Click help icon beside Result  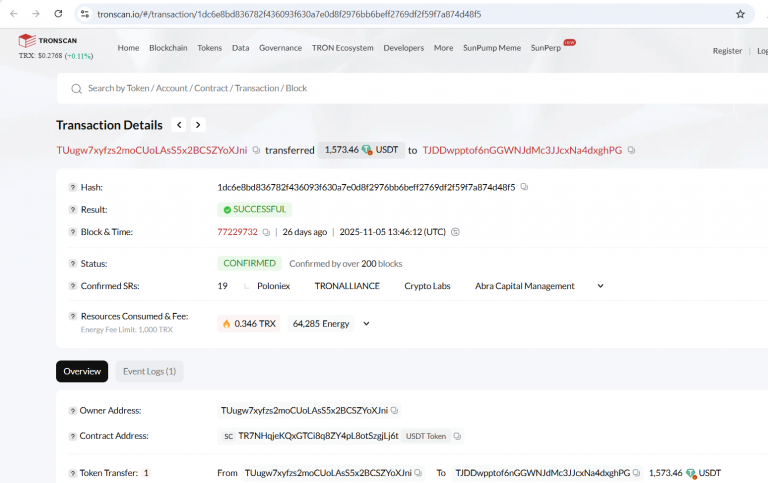[x=72, y=210]
